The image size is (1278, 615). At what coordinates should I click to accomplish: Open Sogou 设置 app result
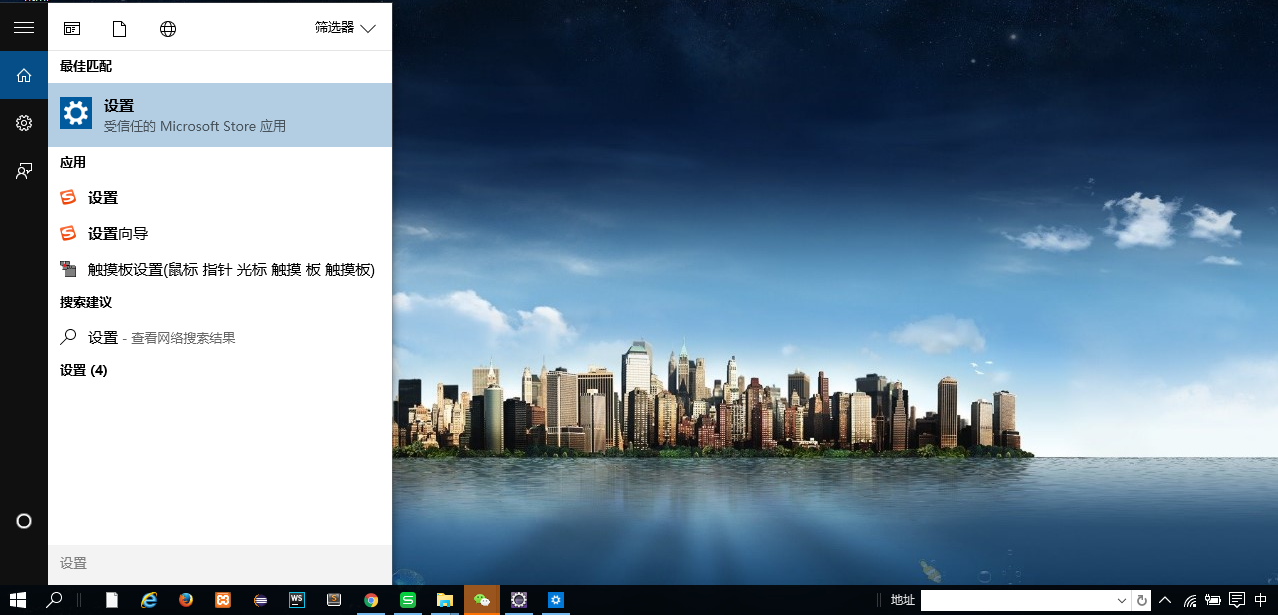click(220, 198)
